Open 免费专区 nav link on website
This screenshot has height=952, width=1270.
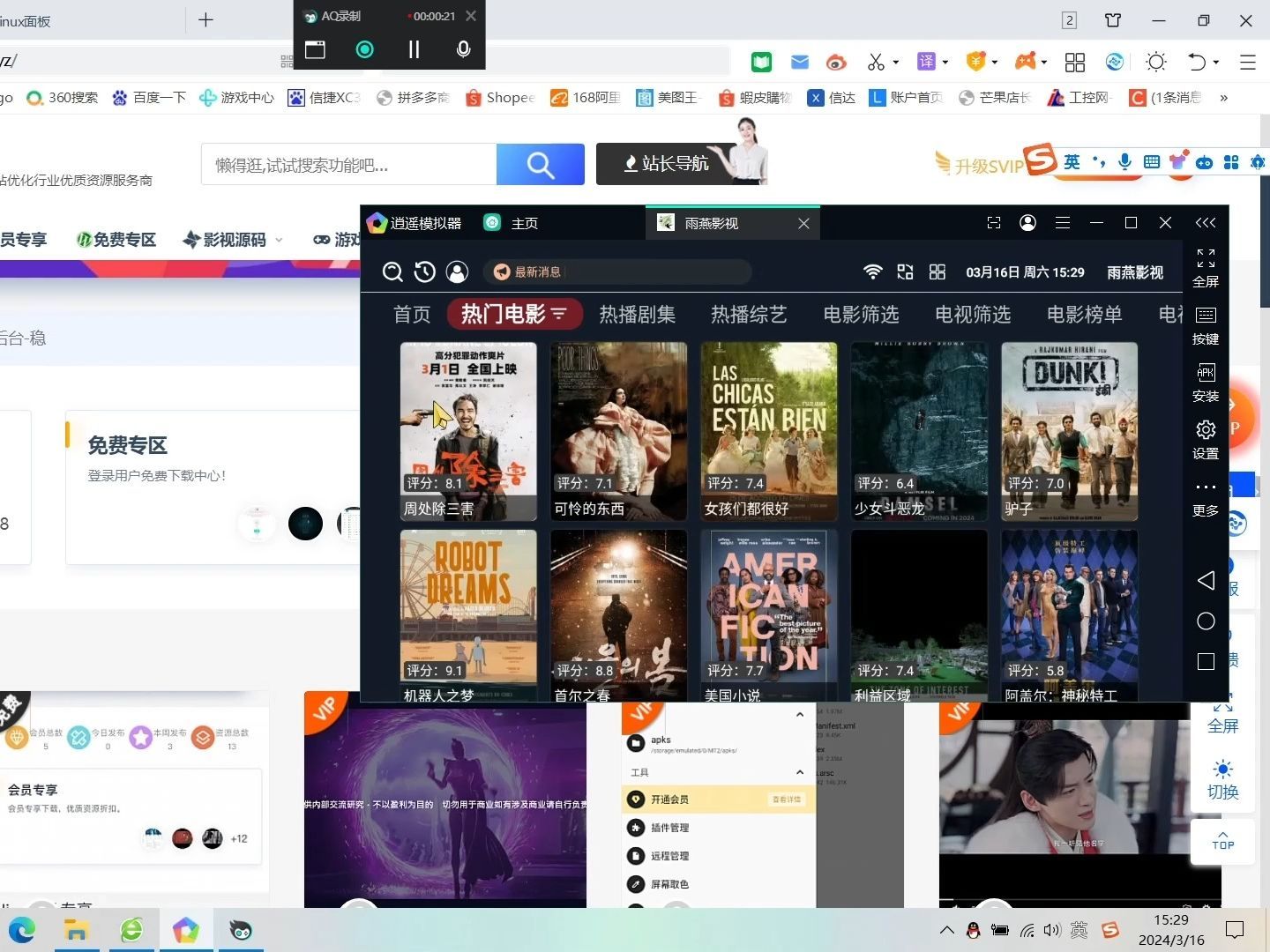click(116, 240)
